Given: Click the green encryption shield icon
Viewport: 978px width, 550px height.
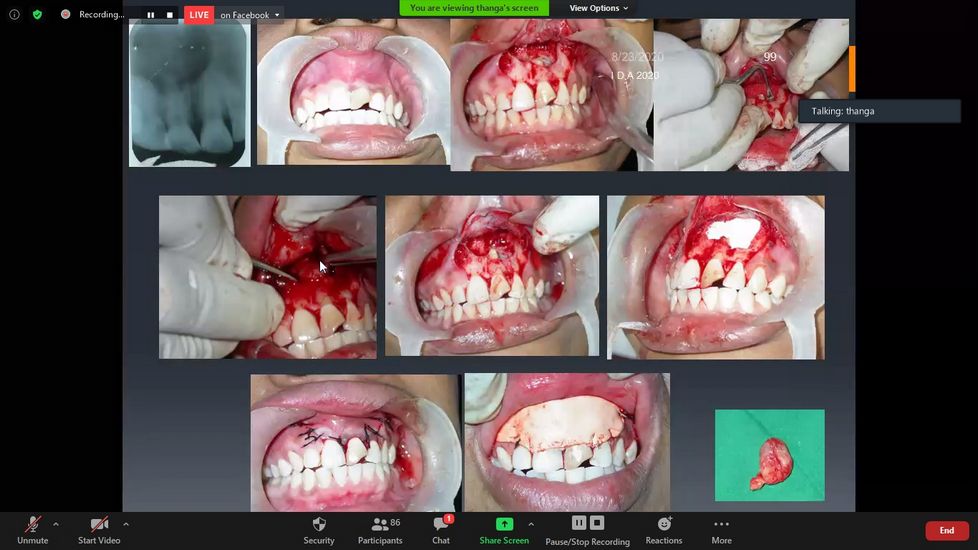Looking at the screenshot, I should coord(37,15).
